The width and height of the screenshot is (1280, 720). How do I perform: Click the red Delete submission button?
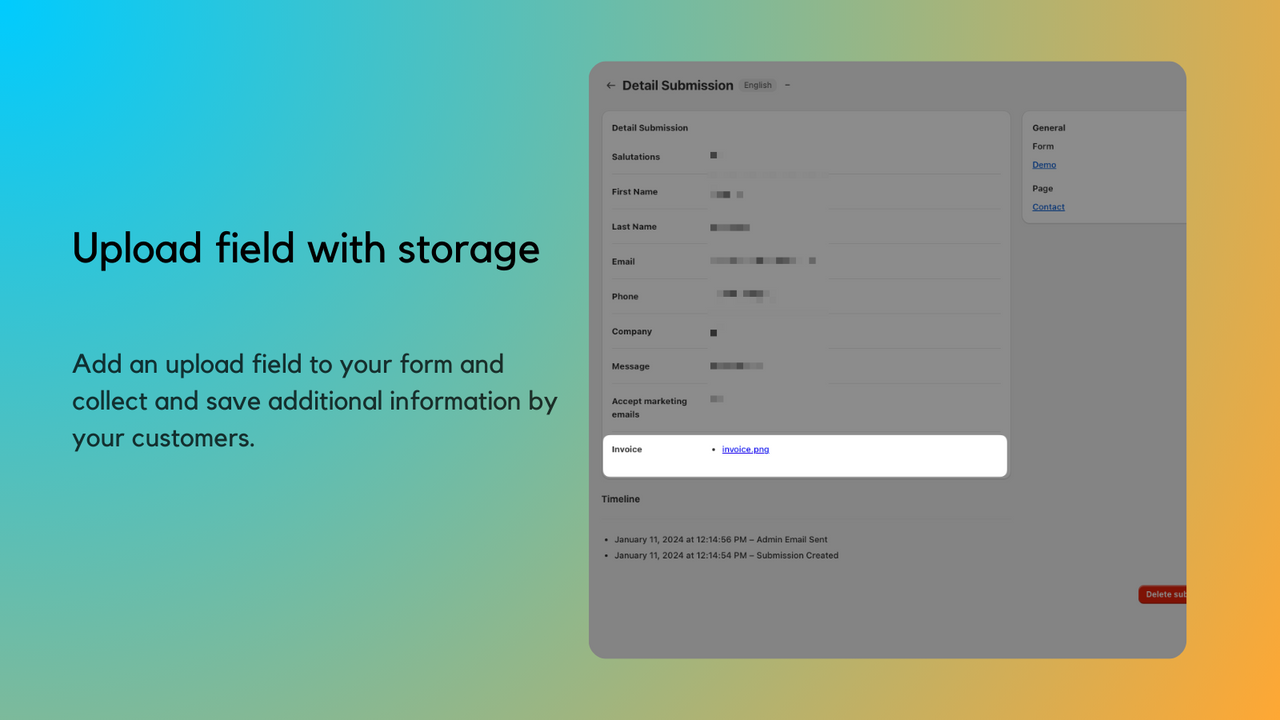1162,594
